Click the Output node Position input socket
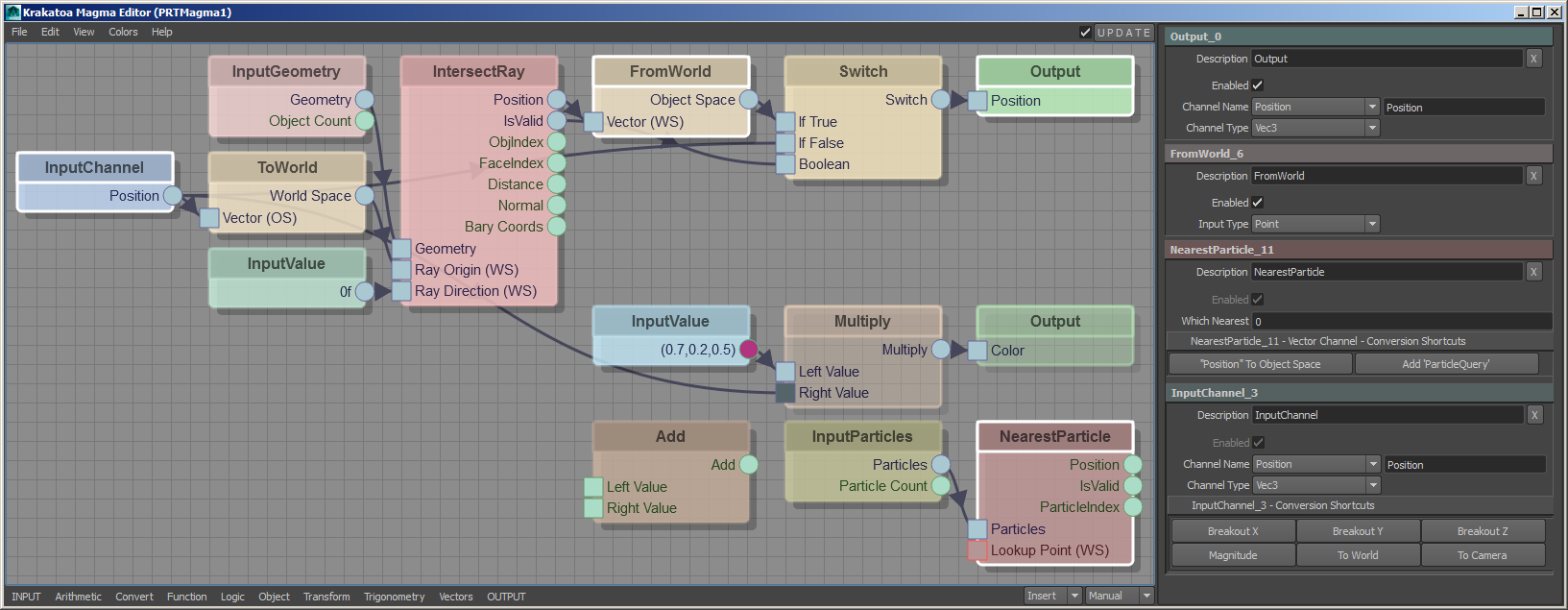Image resolution: width=1568 pixels, height=610 pixels. 977,101
